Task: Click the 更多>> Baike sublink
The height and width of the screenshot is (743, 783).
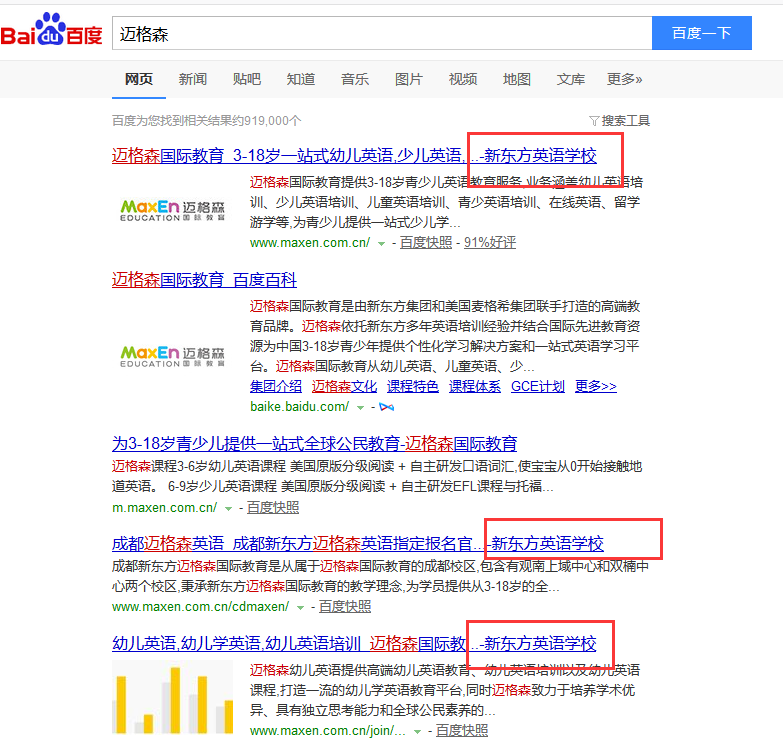Action: pyautogui.click(x=596, y=386)
